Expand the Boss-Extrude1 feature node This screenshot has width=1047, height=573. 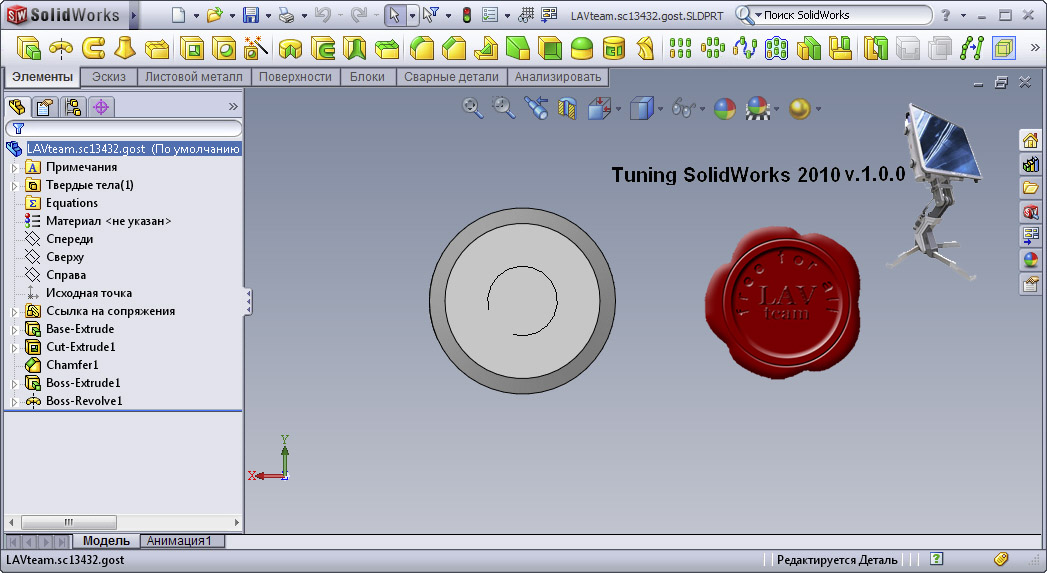pyautogui.click(x=15, y=383)
